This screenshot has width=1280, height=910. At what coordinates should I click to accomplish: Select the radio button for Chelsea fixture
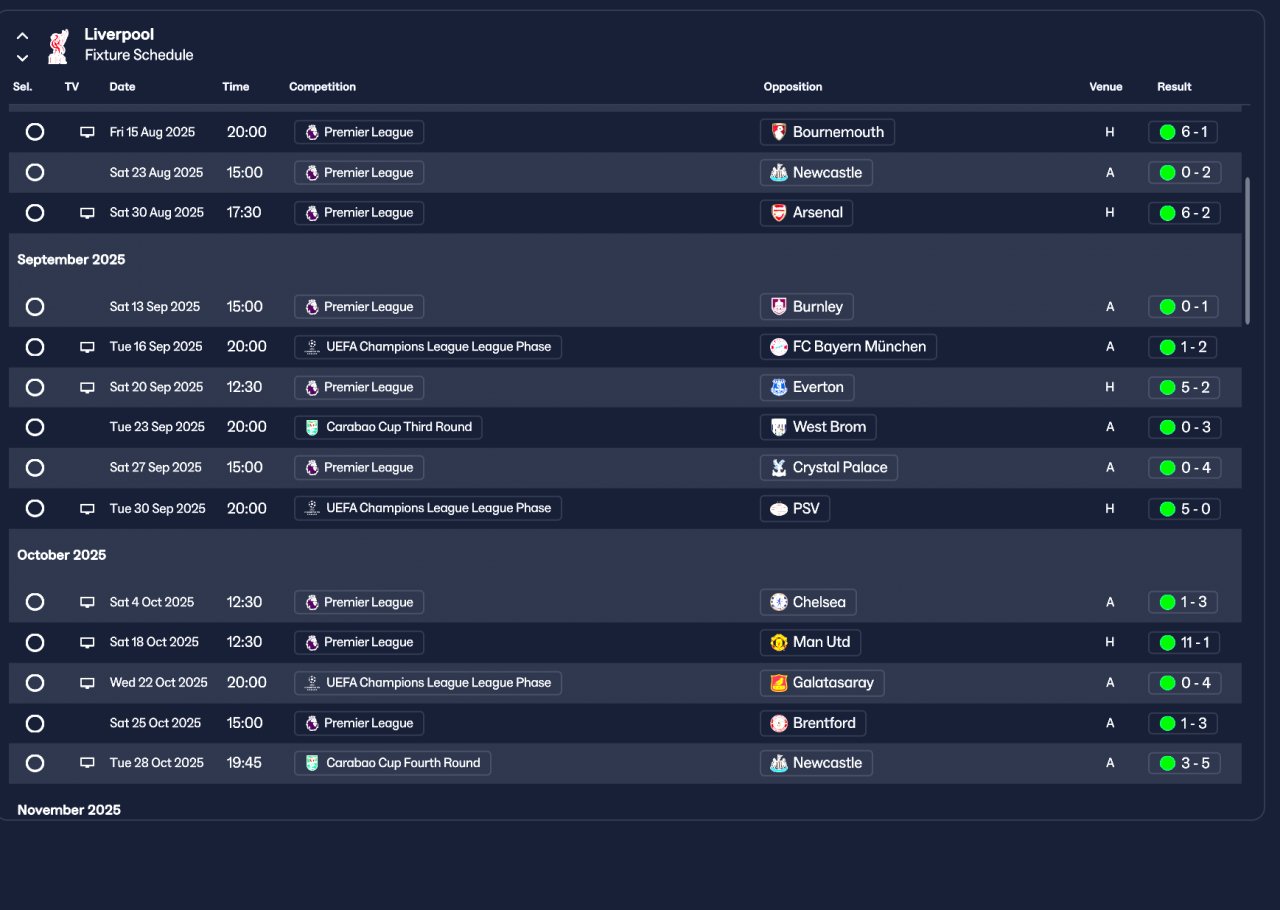coord(35,602)
